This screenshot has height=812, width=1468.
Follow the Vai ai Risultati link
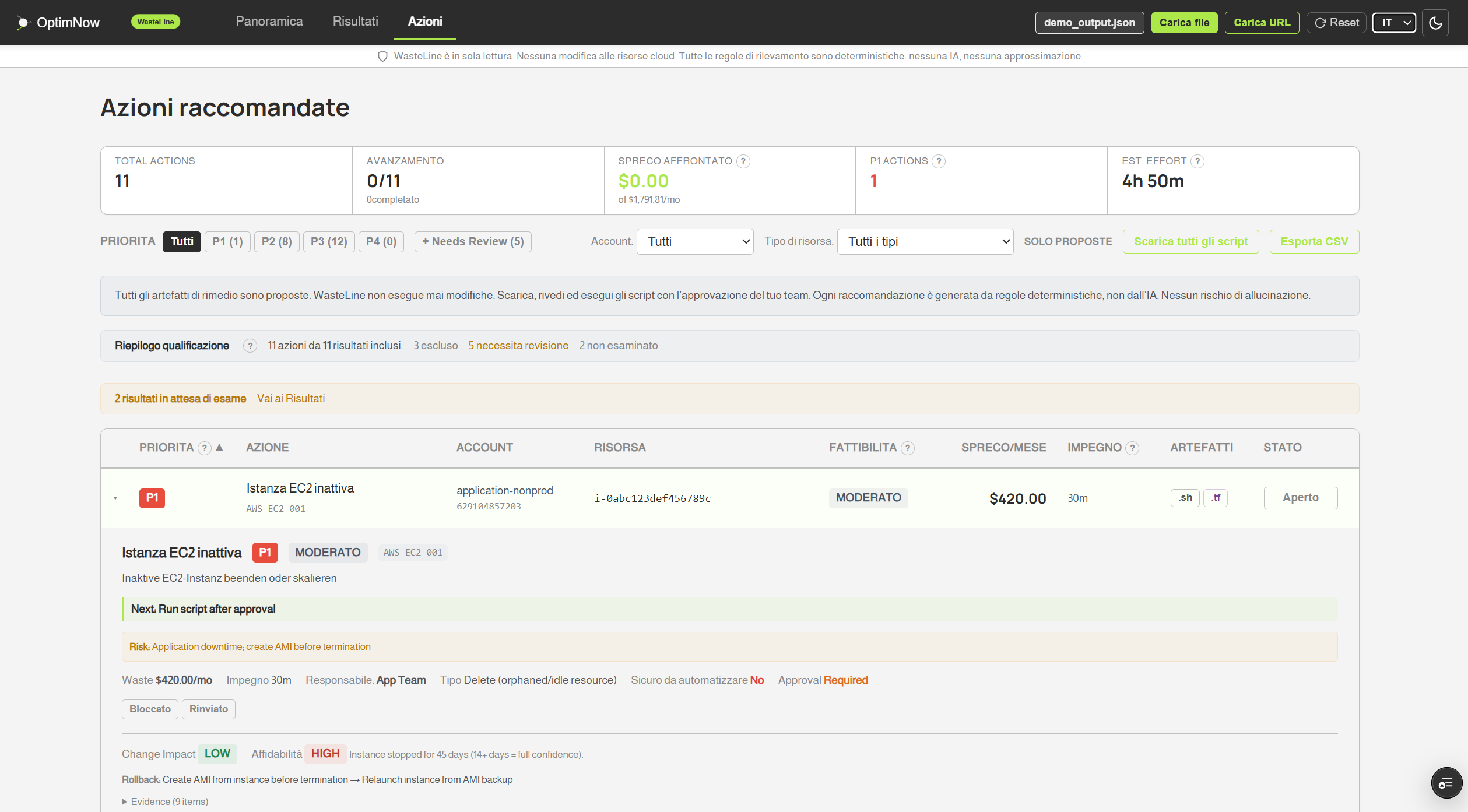click(x=291, y=399)
